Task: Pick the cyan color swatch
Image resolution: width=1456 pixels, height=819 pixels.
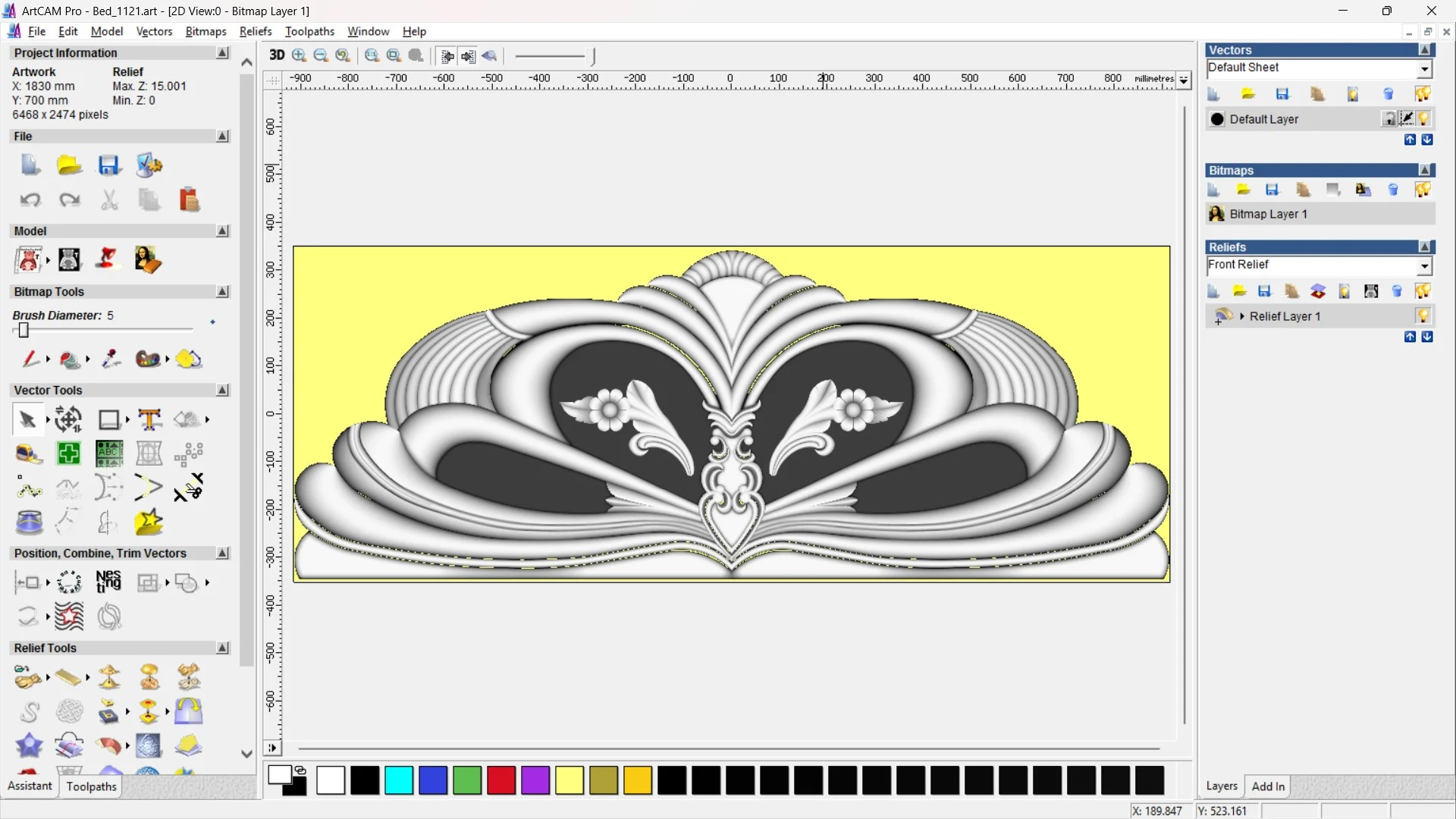Action: click(399, 780)
